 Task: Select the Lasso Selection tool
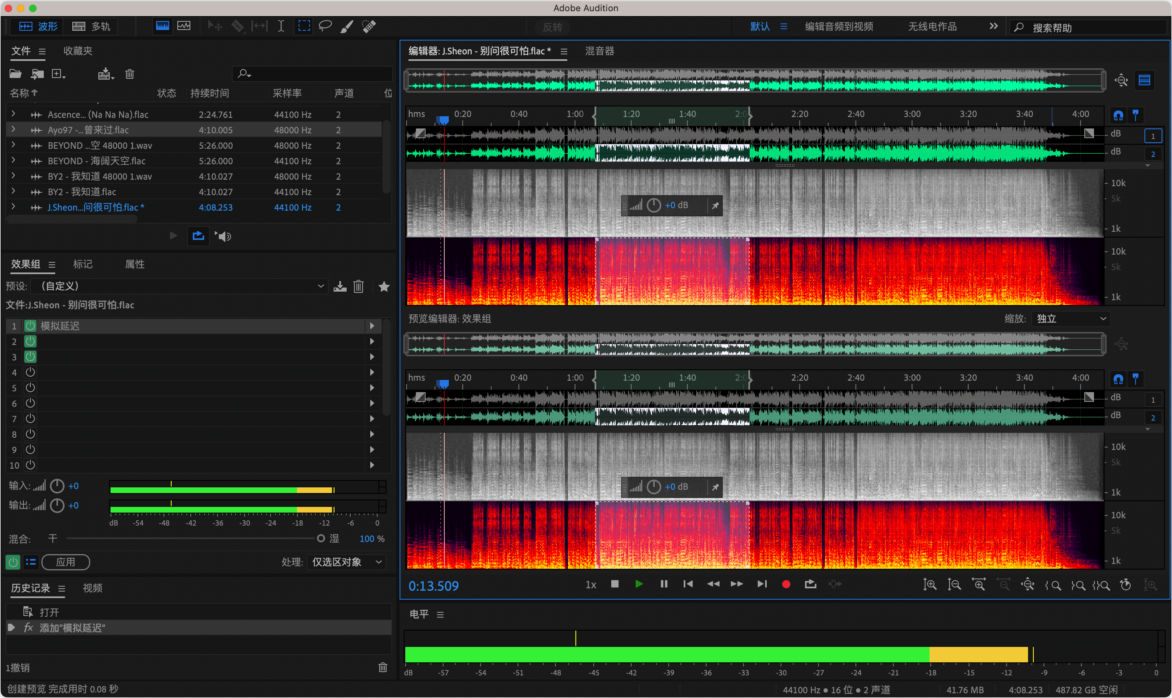tap(325, 26)
